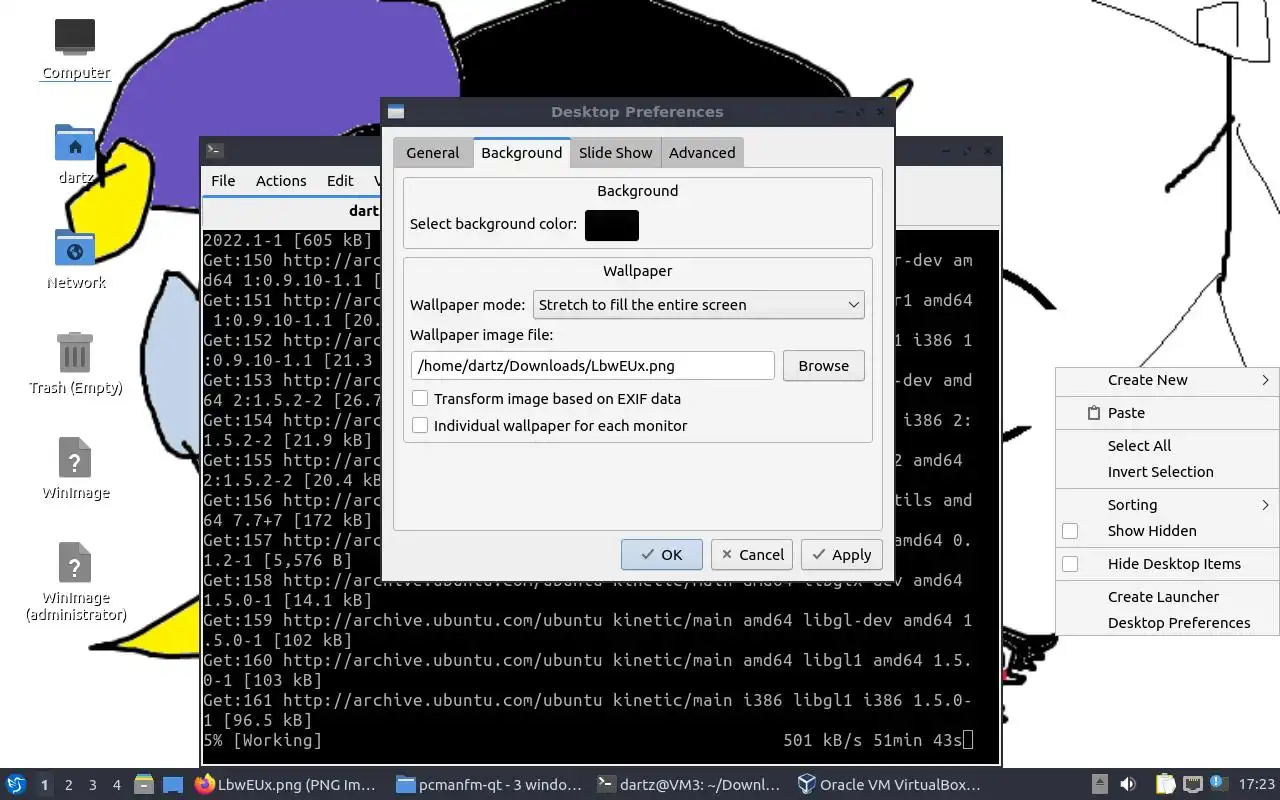Open the file manager launcher in the panel
Screen dimensions: 1280x800
coord(144,785)
